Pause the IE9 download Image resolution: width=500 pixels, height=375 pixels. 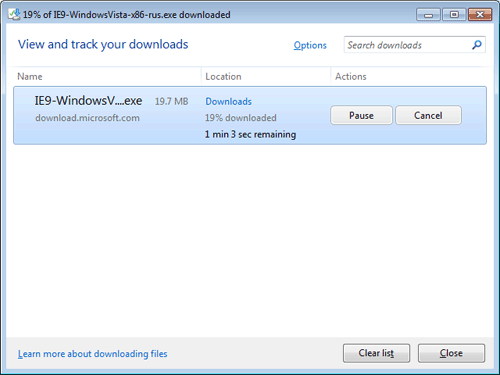(x=361, y=115)
